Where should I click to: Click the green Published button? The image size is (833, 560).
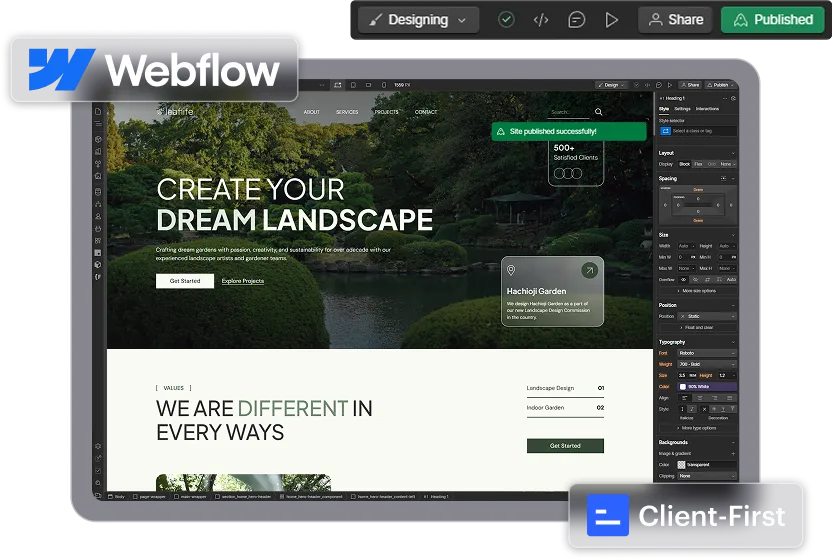click(x=772, y=20)
